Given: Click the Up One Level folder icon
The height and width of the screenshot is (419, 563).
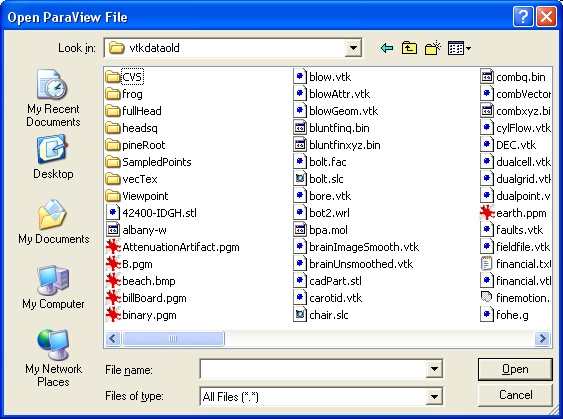Looking at the screenshot, I should 409,48.
